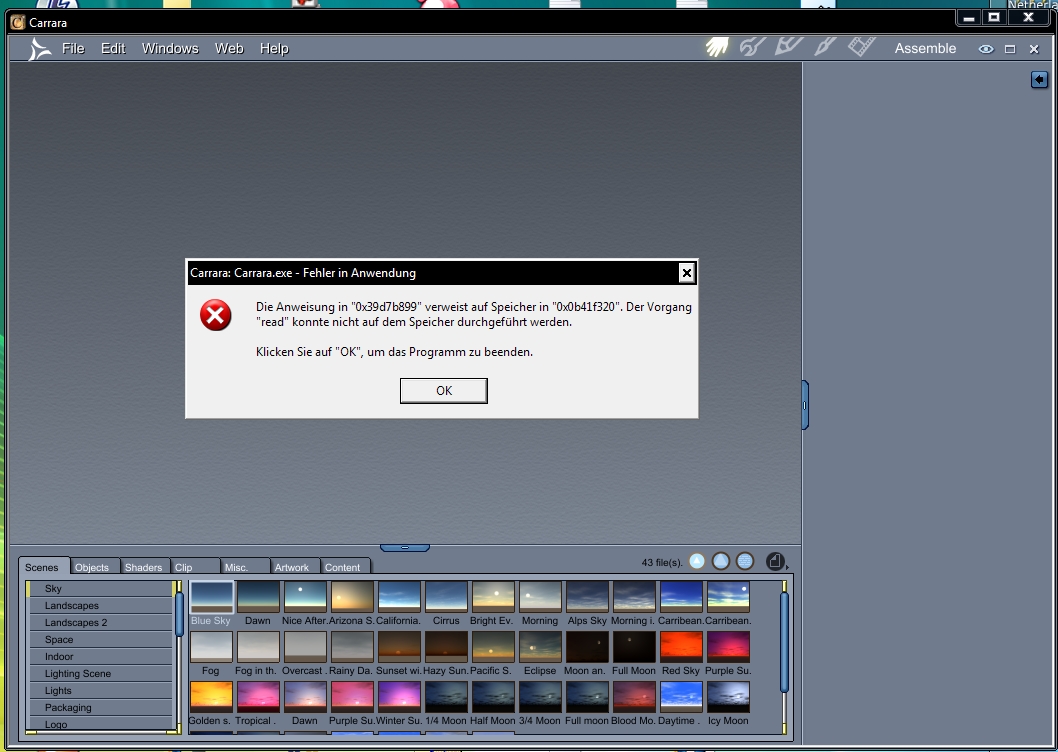The width and height of the screenshot is (1058, 752).
Task: Switch to the Model room wrench icon
Action: 752,47
